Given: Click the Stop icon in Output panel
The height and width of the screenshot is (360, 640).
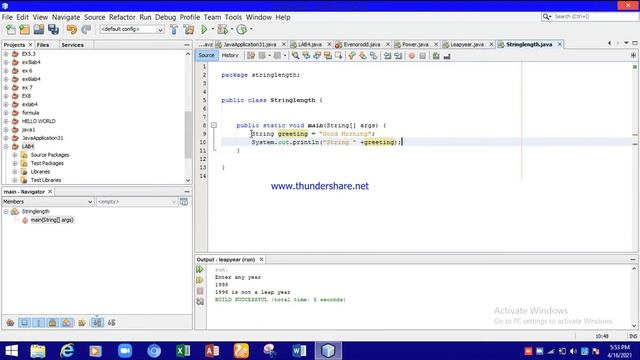Looking at the screenshot, I should coord(200,291).
